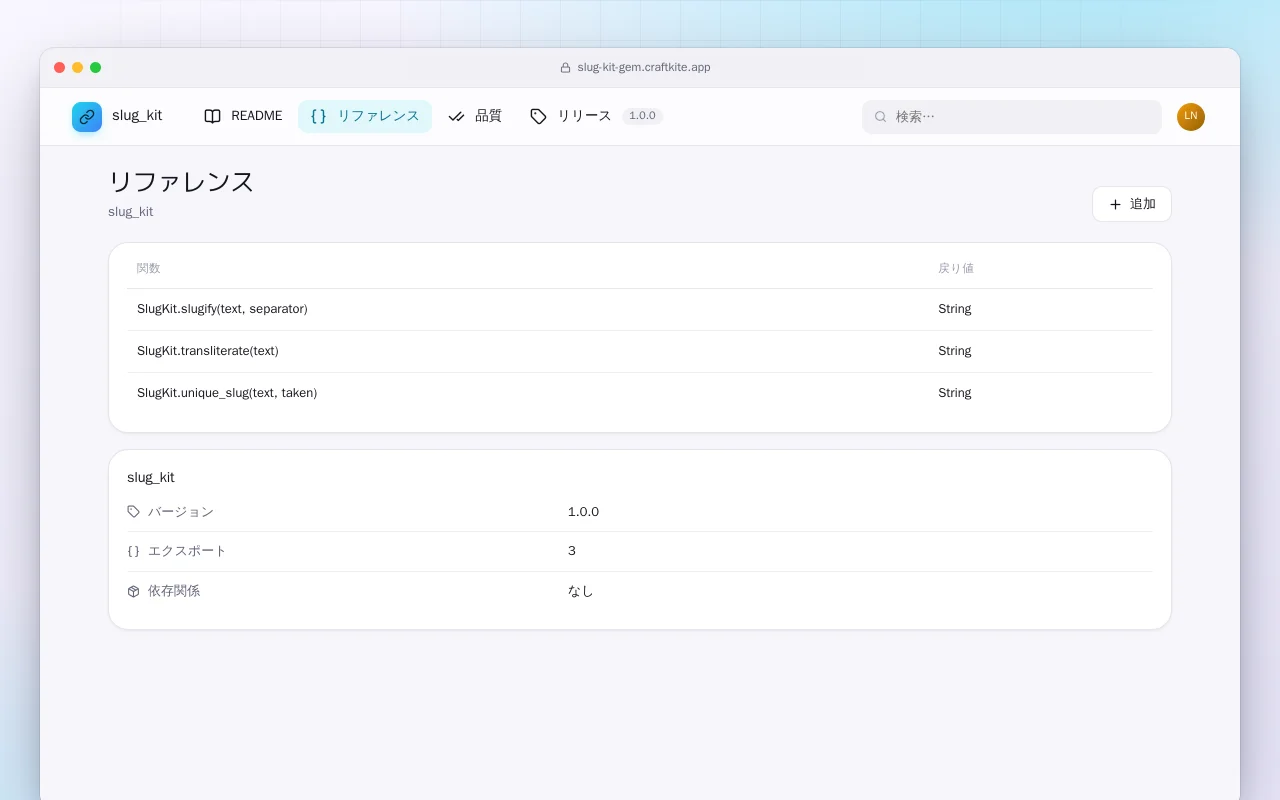Image resolution: width=1280 pixels, height=800 pixels.
Task: Click the slug_kit title of details card
Action: pyautogui.click(x=151, y=477)
